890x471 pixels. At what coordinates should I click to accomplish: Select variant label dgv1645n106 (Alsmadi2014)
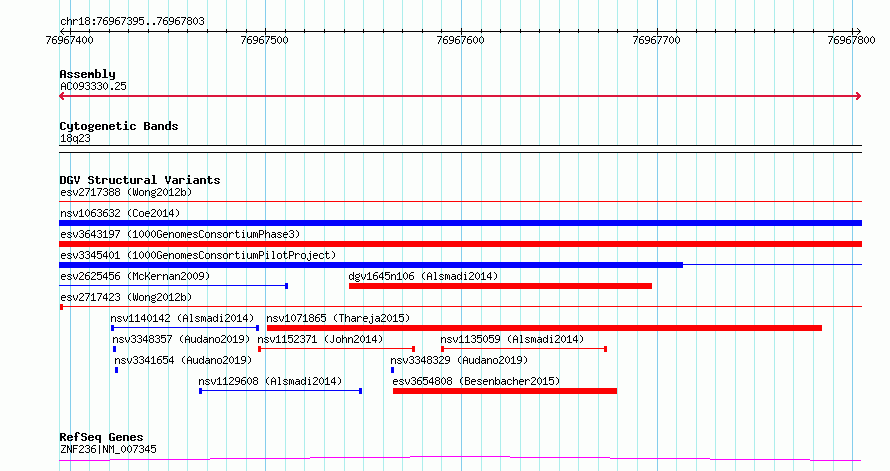tap(423, 276)
